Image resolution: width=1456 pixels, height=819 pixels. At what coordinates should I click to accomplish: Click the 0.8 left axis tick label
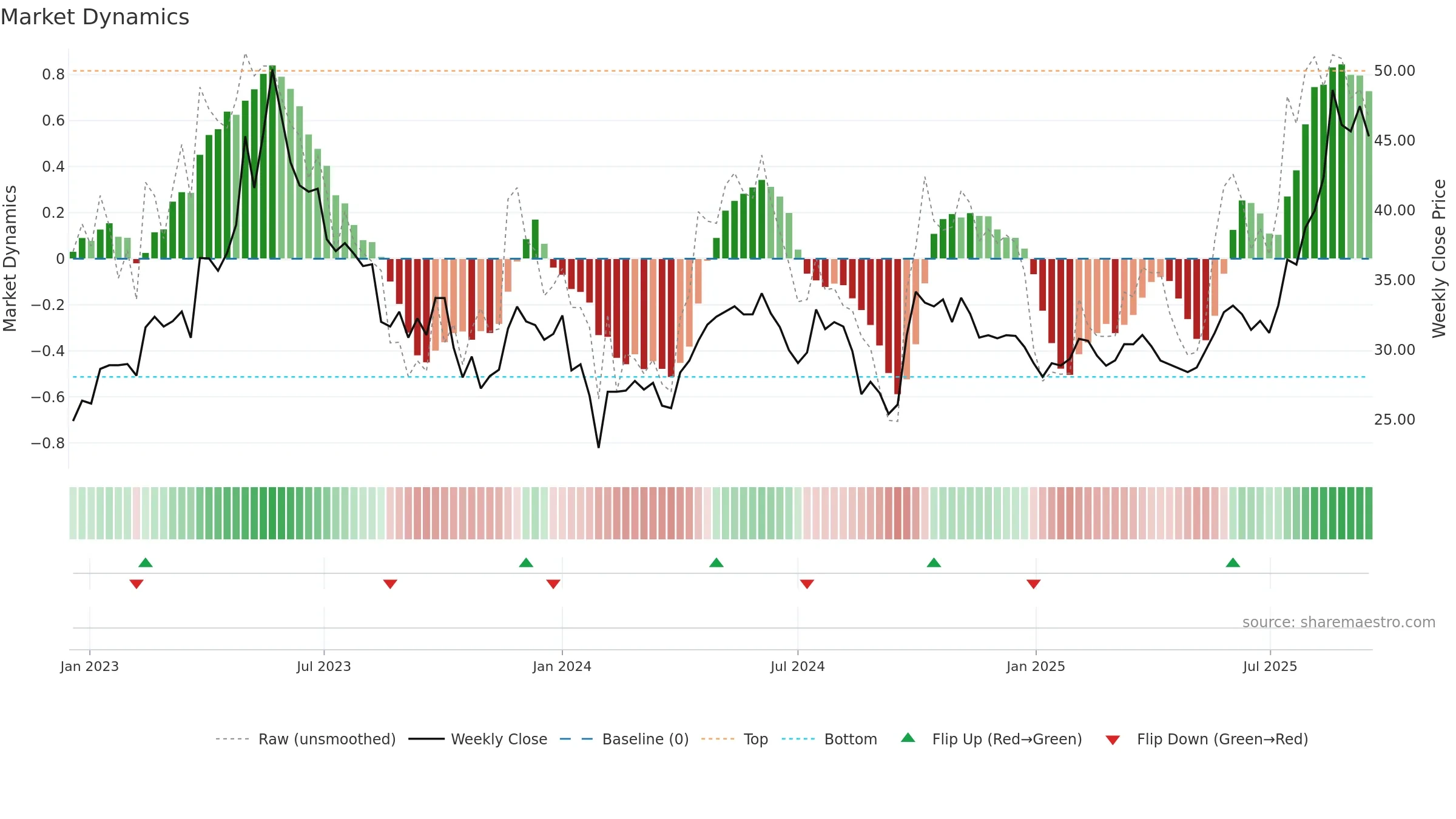53,75
